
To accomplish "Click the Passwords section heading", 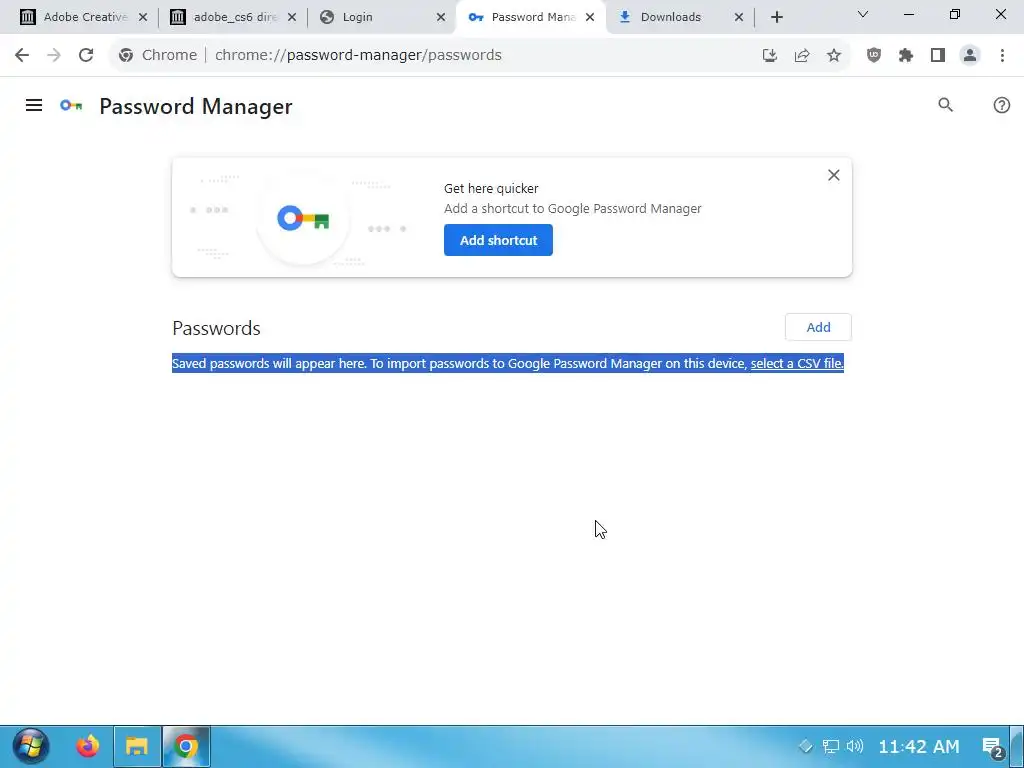I will pos(216,328).
